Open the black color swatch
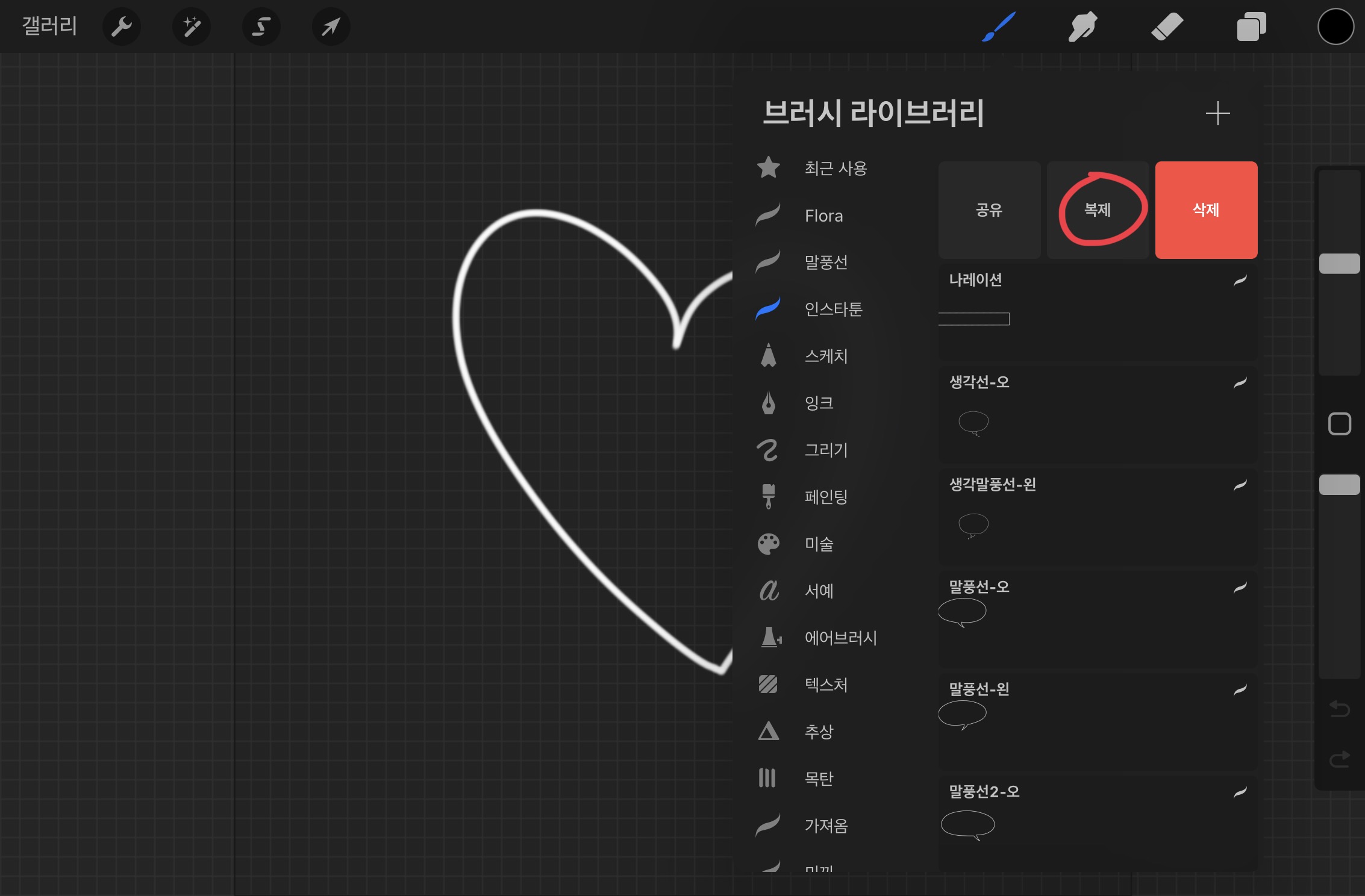This screenshot has height=896, width=1365. 1335,26
